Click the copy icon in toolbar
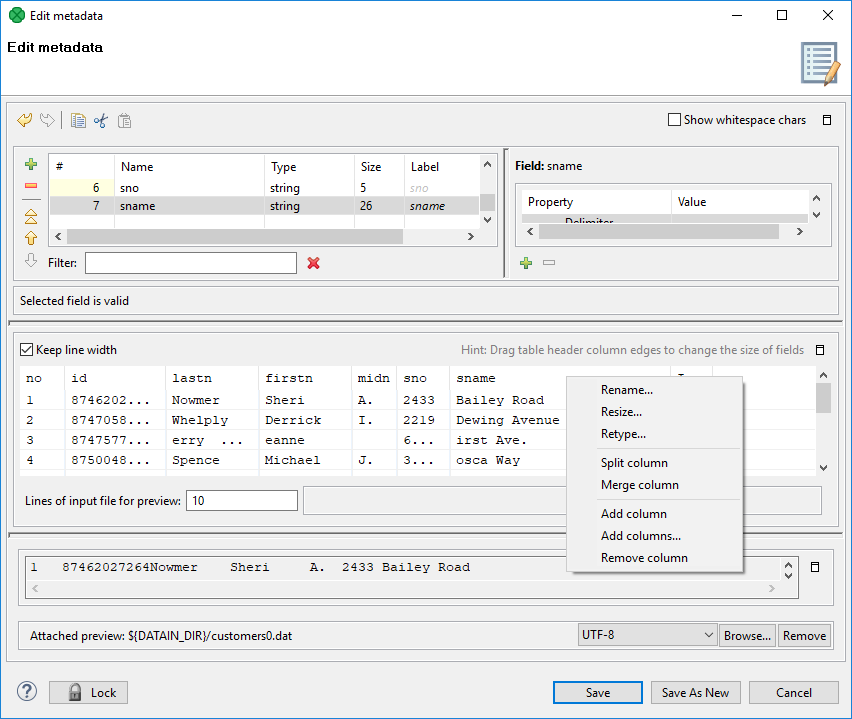Viewport: 852px width, 719px height. click(x=78, y=121)
